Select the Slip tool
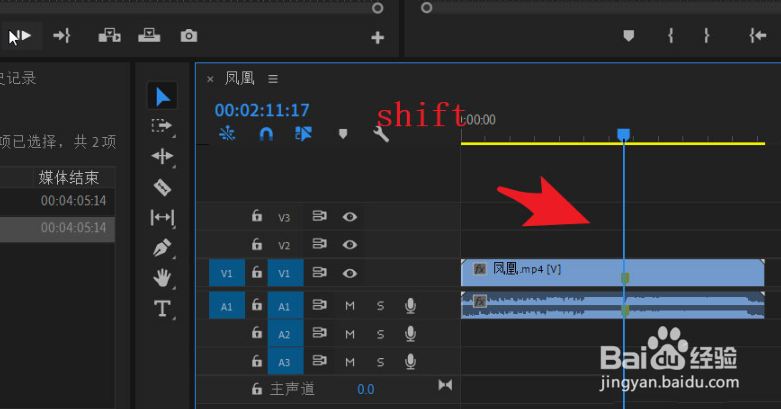The image size is (781, 409). 162,217
